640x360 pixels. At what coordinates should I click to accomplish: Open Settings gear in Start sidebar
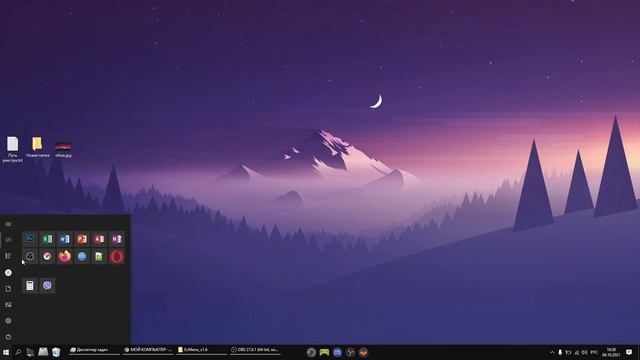(8, 321)
